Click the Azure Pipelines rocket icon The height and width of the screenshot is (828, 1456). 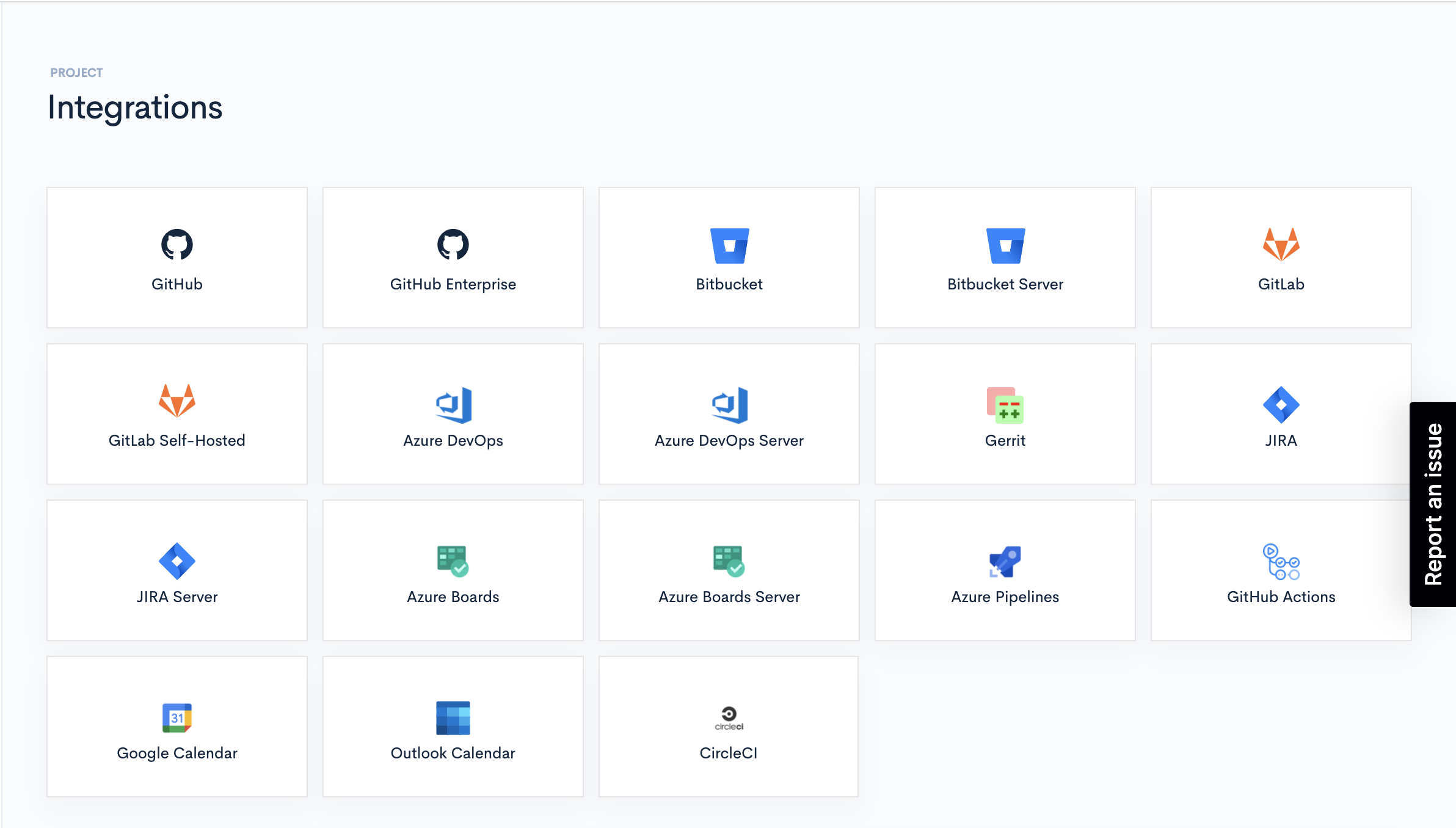click(x=1005, y=561)
